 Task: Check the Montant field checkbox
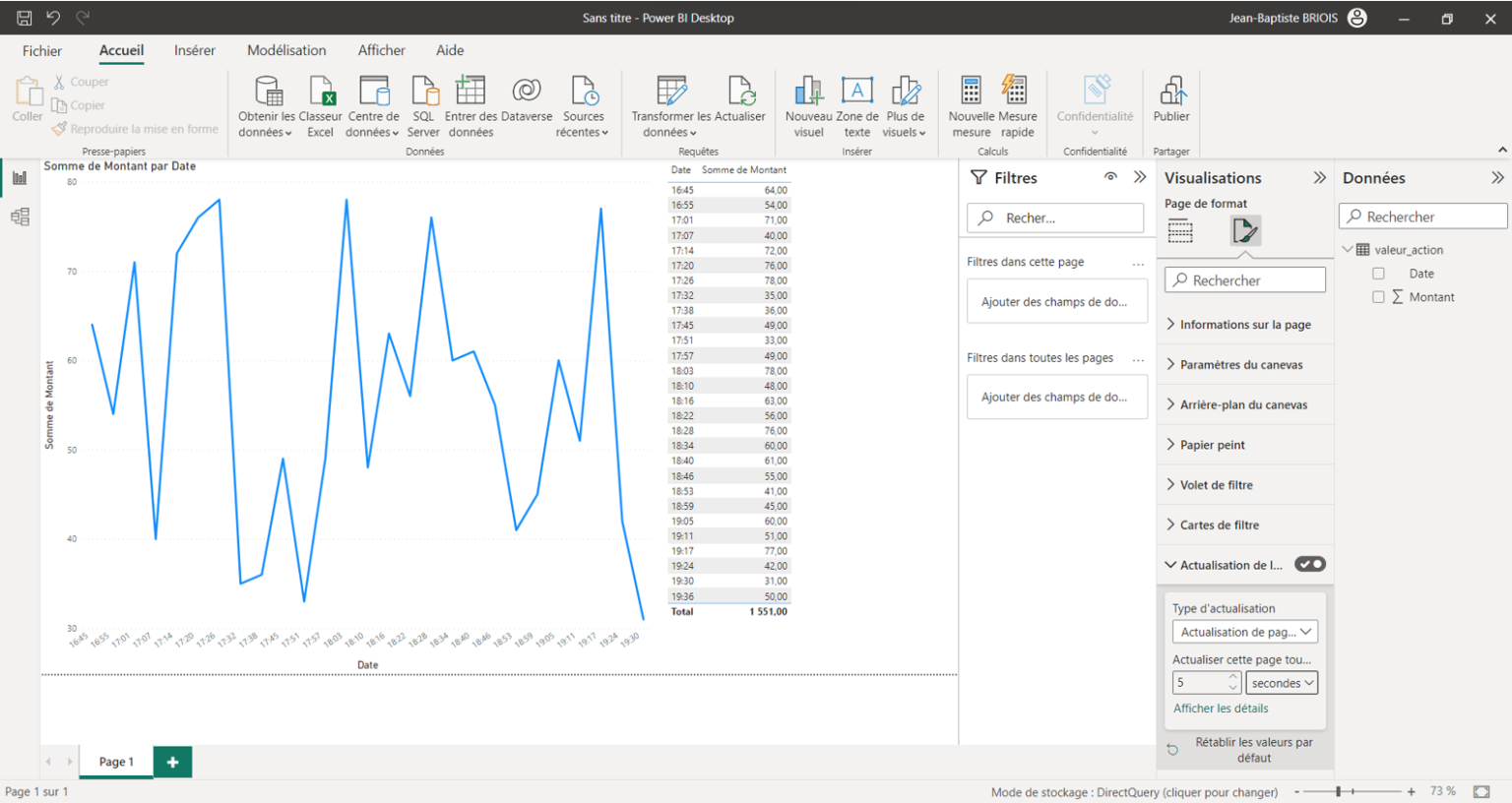[x=1378, y=297]
